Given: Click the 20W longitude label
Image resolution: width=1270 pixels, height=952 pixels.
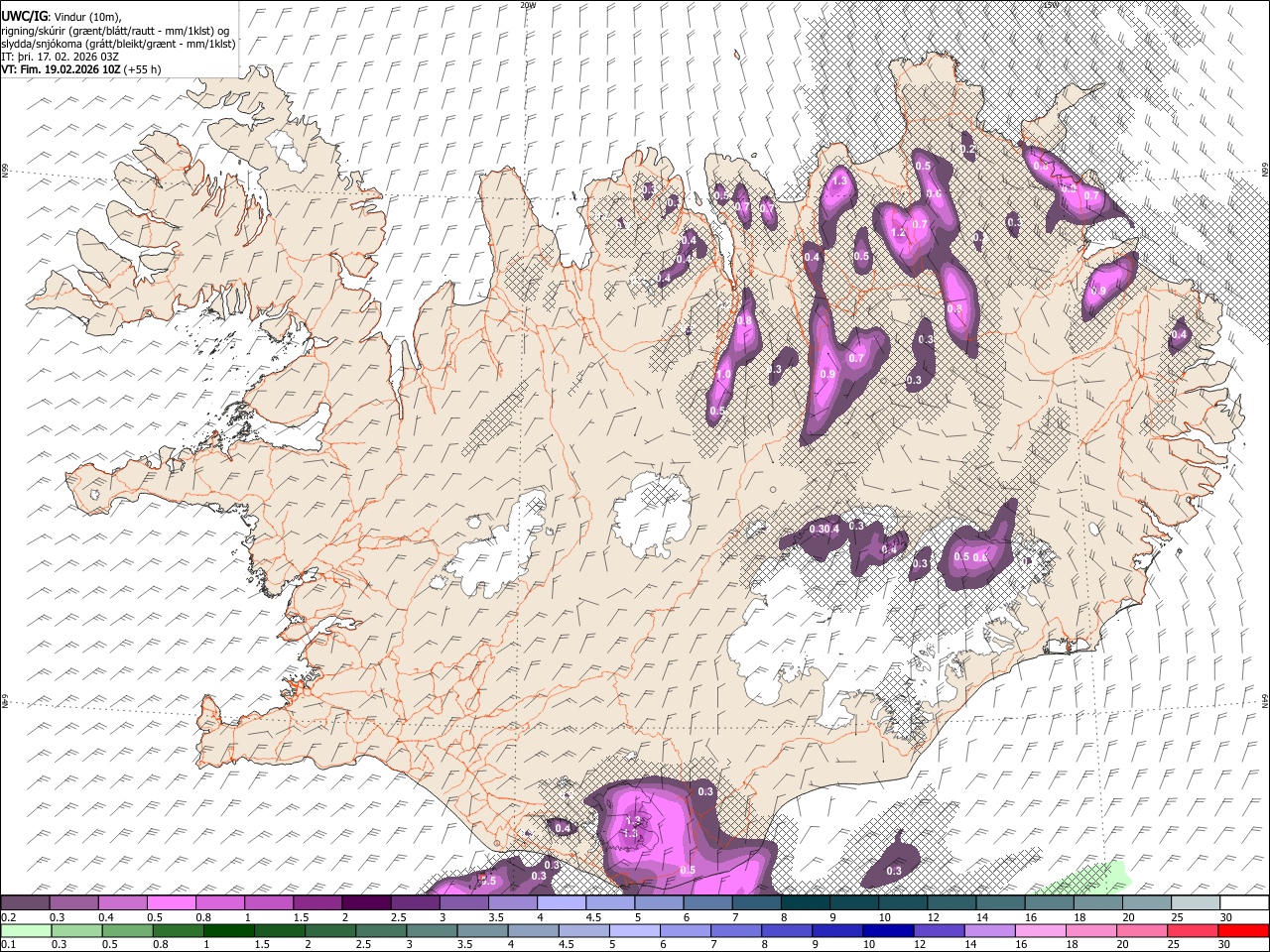Looking at the screenshot, I should [x=528, y=5].
